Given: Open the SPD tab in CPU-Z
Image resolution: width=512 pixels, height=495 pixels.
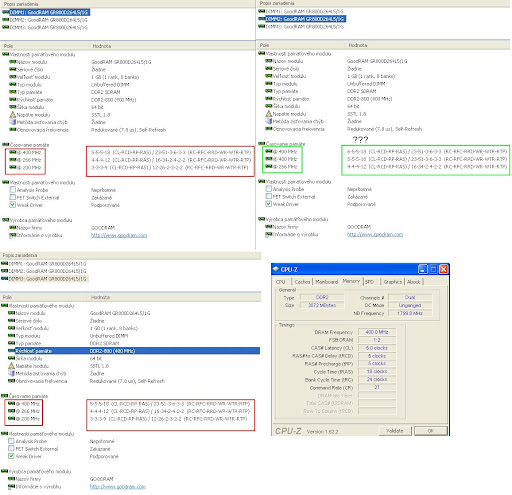Looking at the screenshot, I should pyautogui.click(x=369, y=282).
